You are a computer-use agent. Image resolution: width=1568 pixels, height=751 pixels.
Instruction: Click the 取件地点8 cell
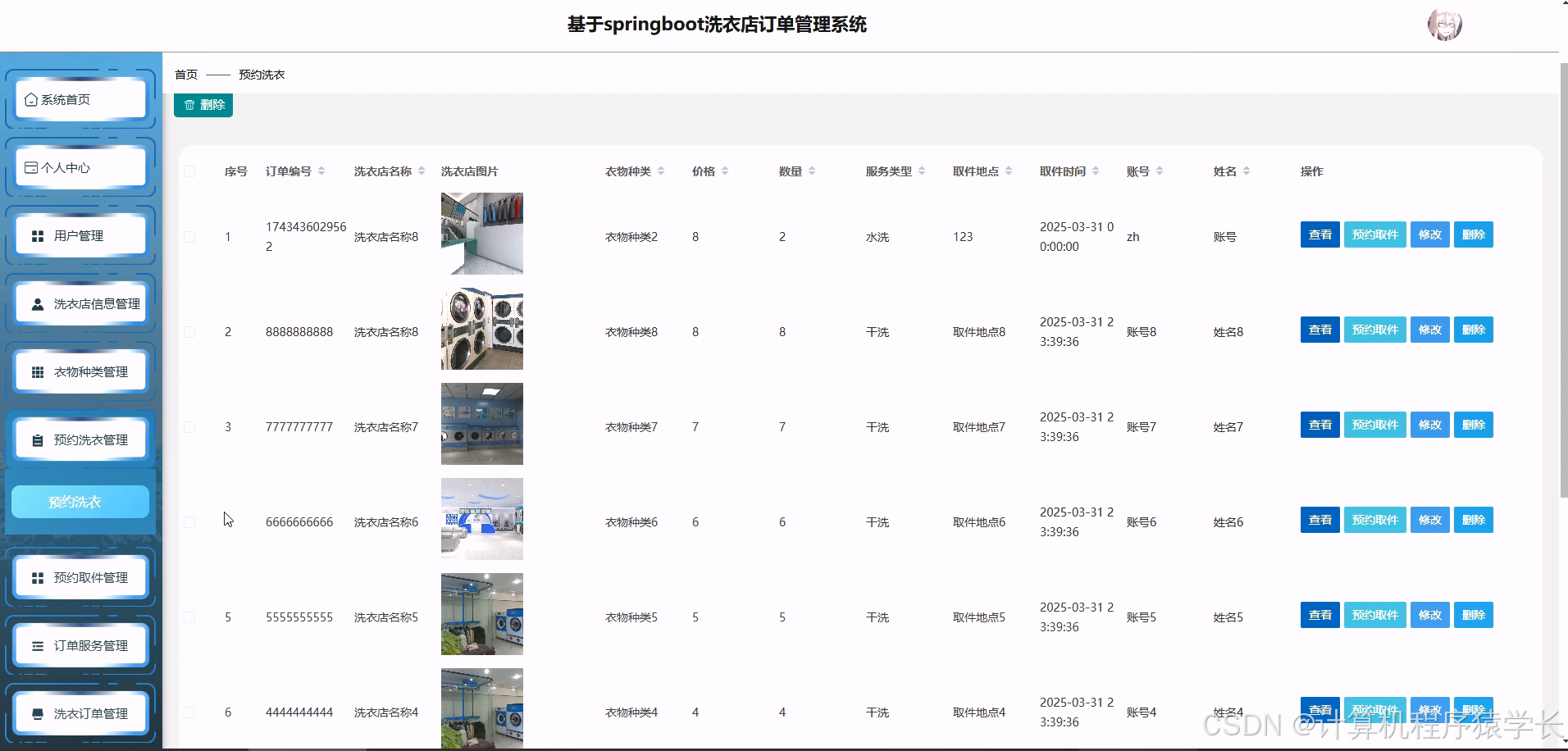[x=979, y=332]
